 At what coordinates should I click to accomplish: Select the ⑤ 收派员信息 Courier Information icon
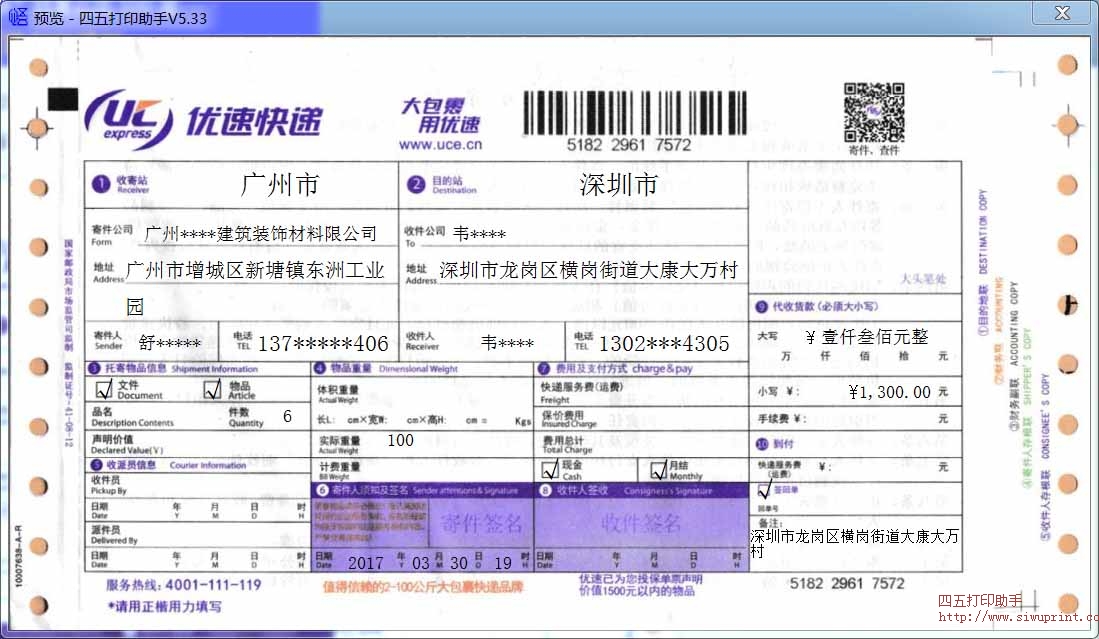97,464
